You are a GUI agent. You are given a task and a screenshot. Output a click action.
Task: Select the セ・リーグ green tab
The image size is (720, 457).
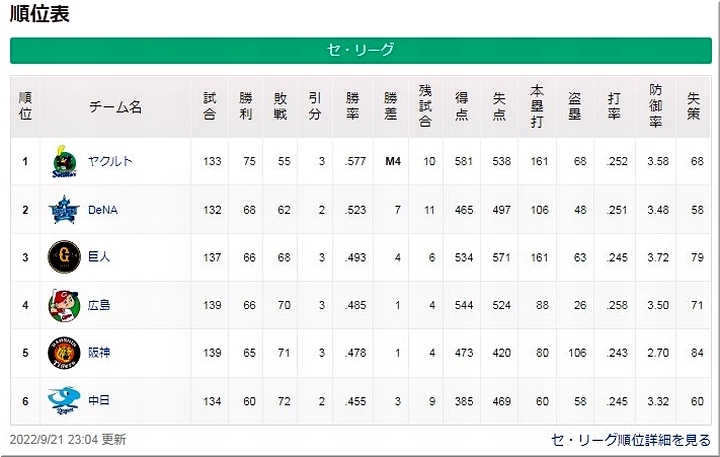[x=361, y=50]
